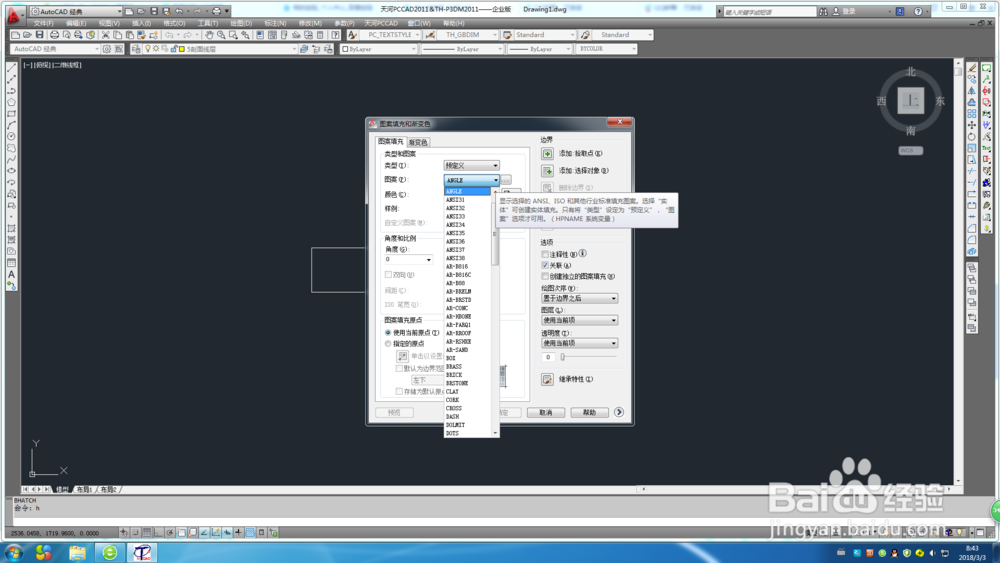Open the hatch Type dropdown
1000x563 pixels.
point(471,166)
